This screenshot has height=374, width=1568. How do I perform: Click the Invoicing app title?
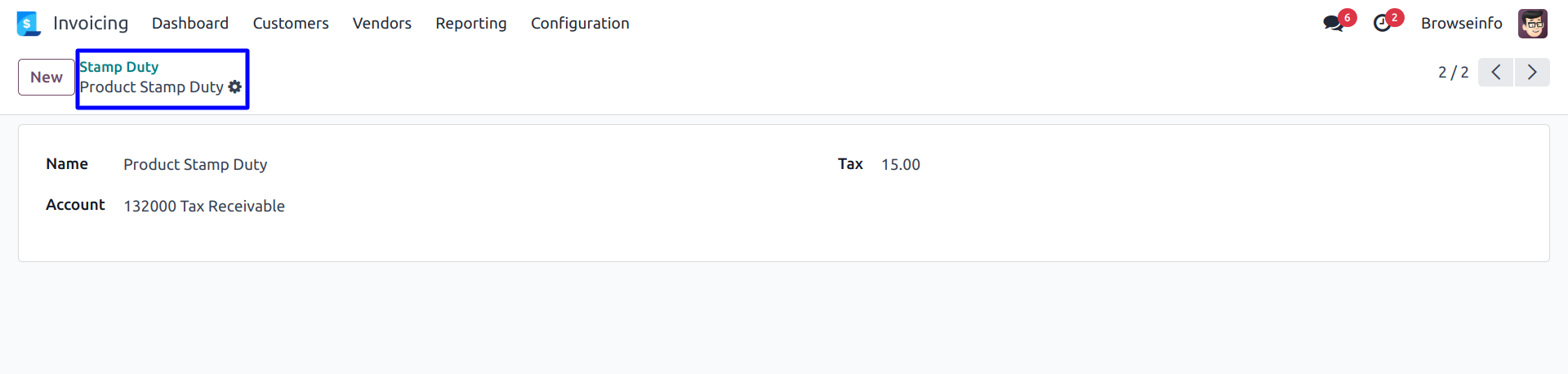(91, 24)
